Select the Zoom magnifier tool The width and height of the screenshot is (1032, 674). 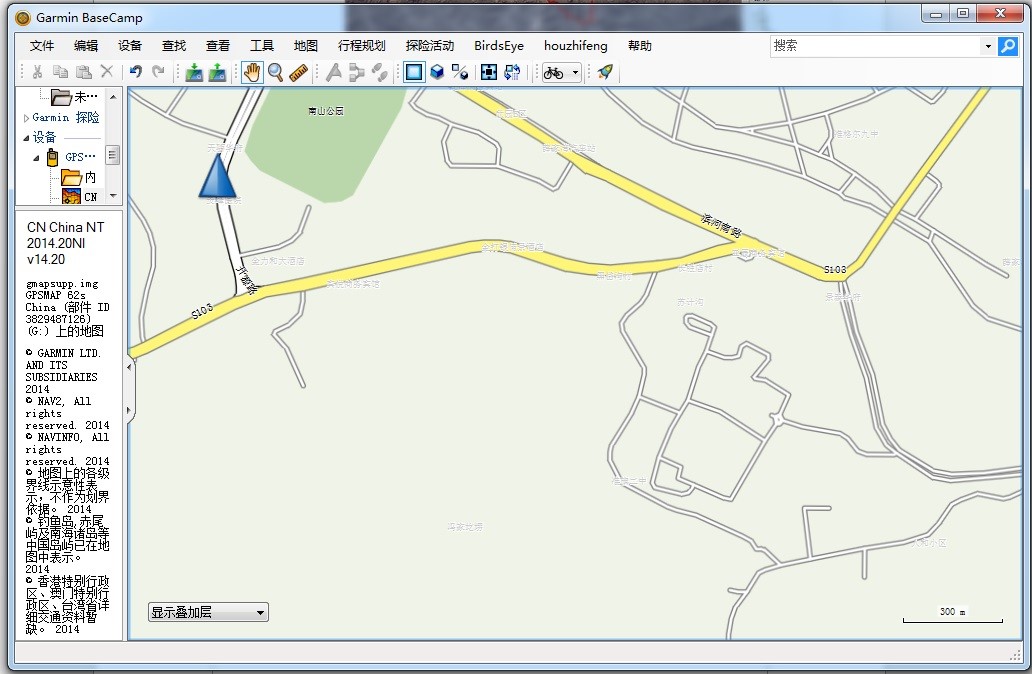(275, 72)
